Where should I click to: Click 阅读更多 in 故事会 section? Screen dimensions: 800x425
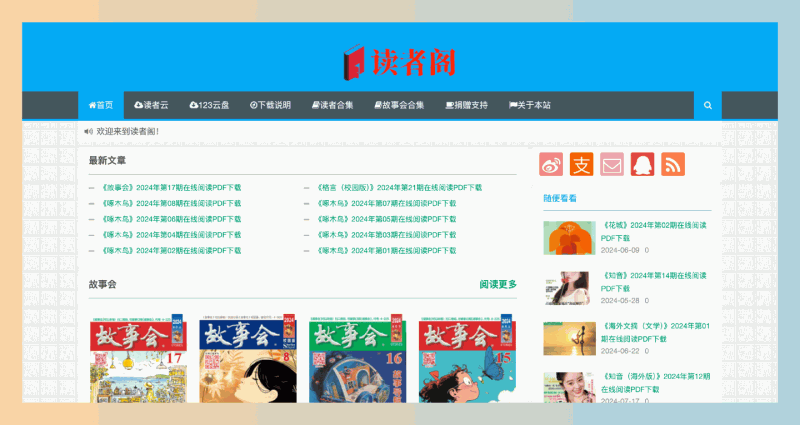498,285
